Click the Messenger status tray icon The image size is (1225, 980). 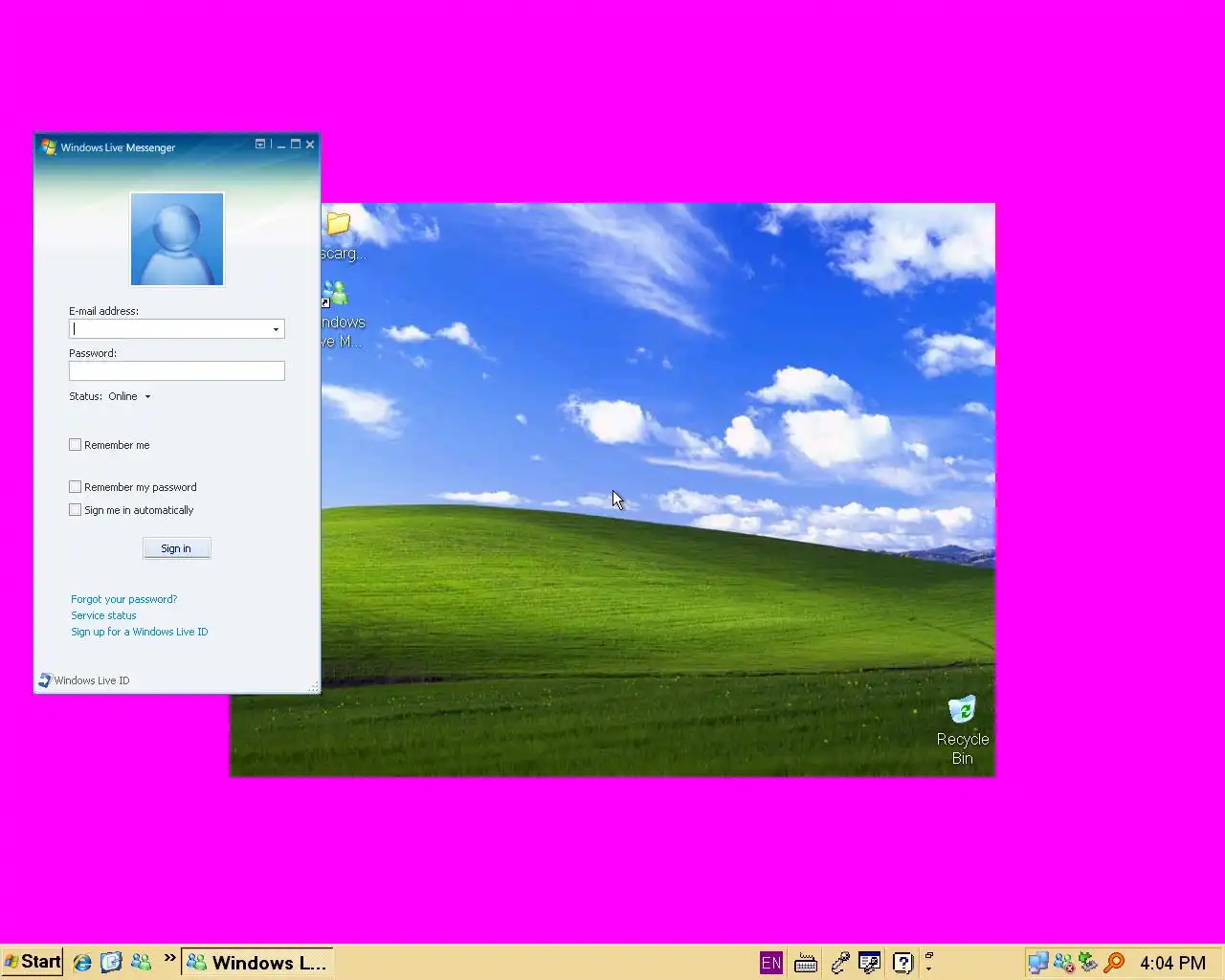pos(1063,963)
